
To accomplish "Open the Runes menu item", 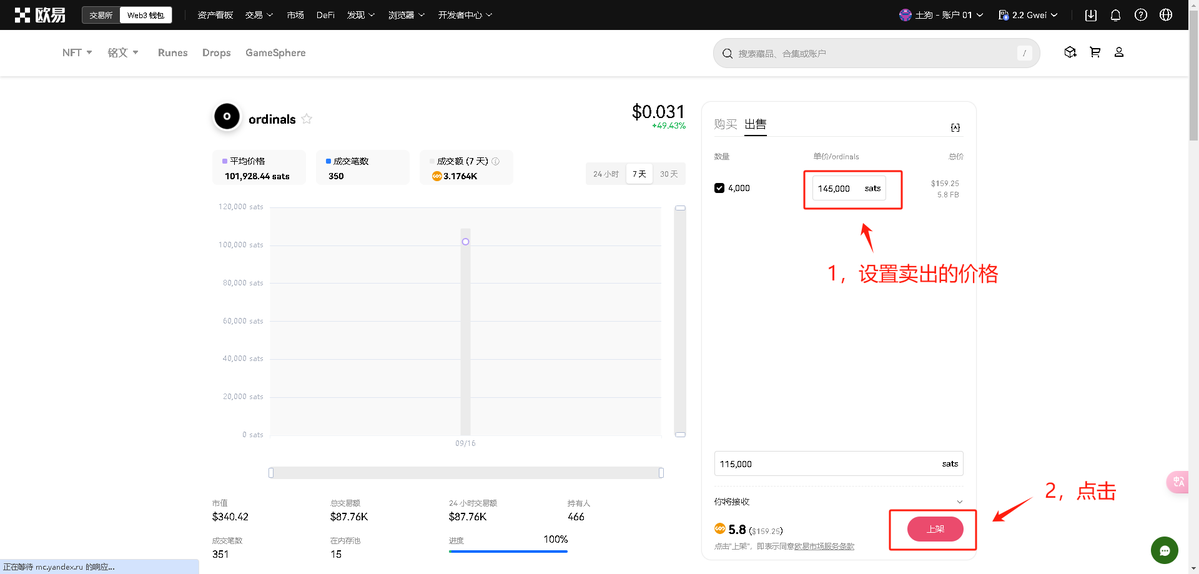I will [x=172, y=53].
